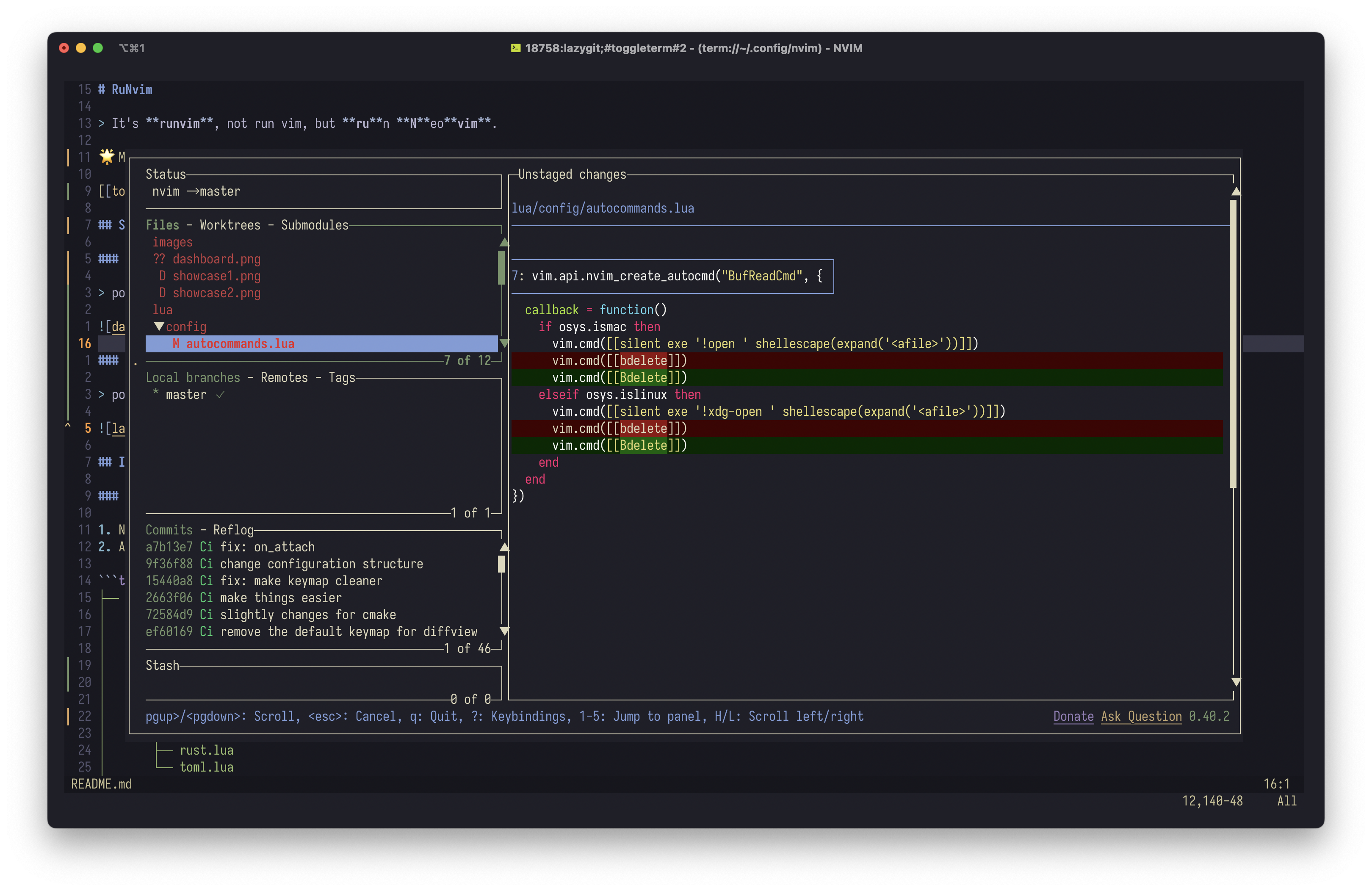This screenshot has height=891, width=1372.
Task: Click the Ask Question link
Action: (x=1141, y=717)
